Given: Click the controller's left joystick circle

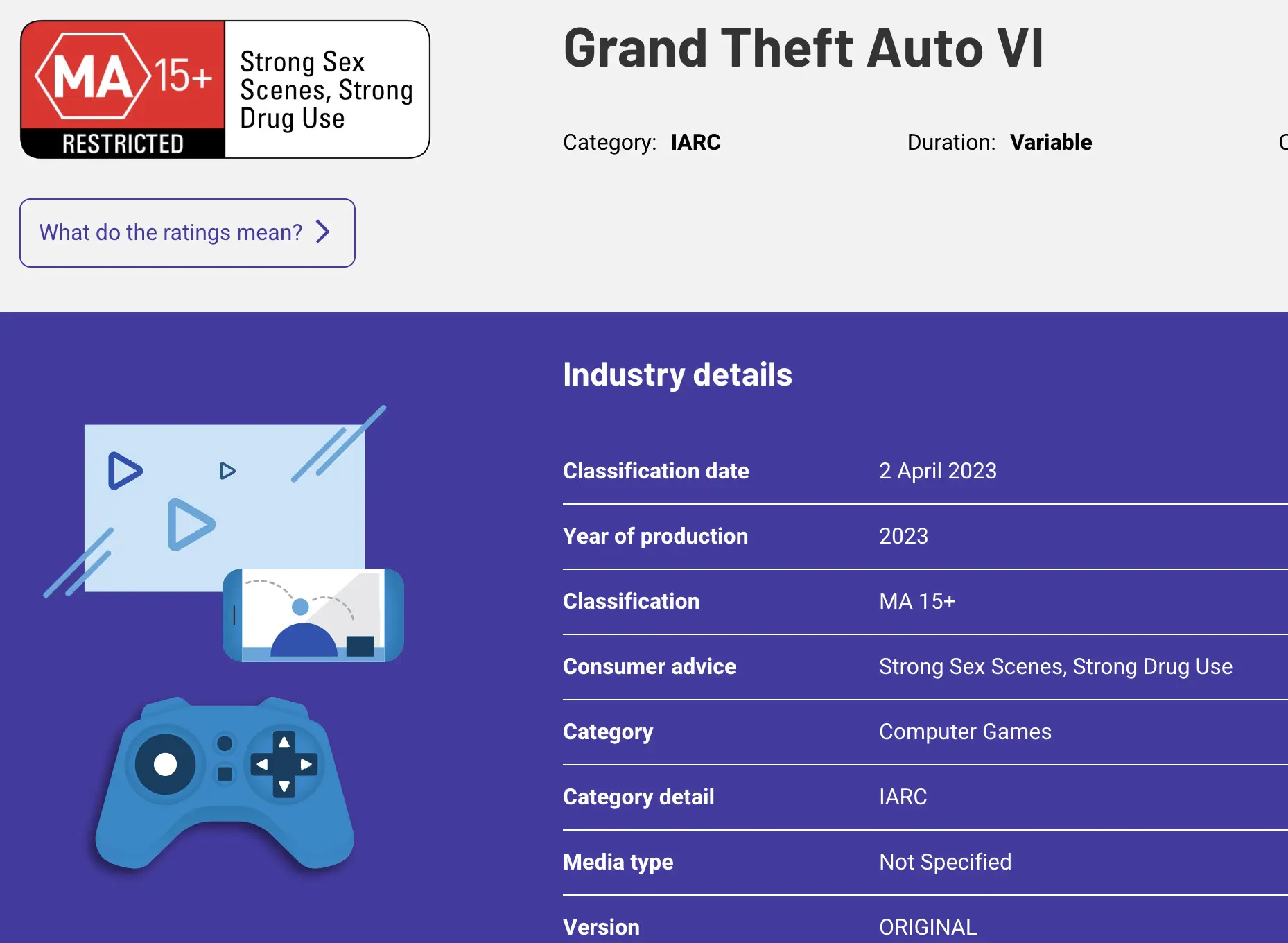Looking at the screenshot, I should (x=165, y=764).
